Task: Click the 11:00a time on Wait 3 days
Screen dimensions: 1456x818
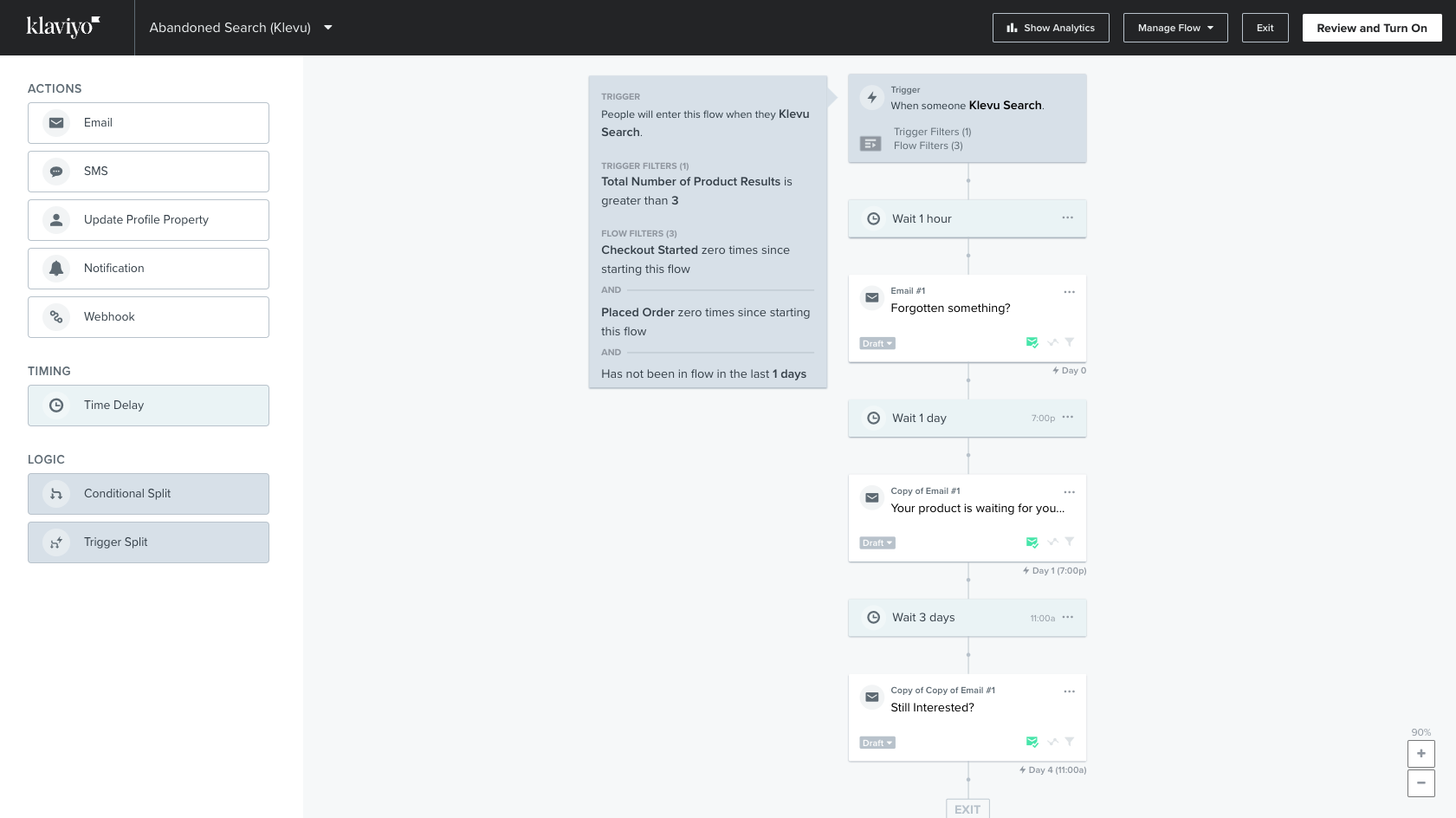Action: point(1043,619)
